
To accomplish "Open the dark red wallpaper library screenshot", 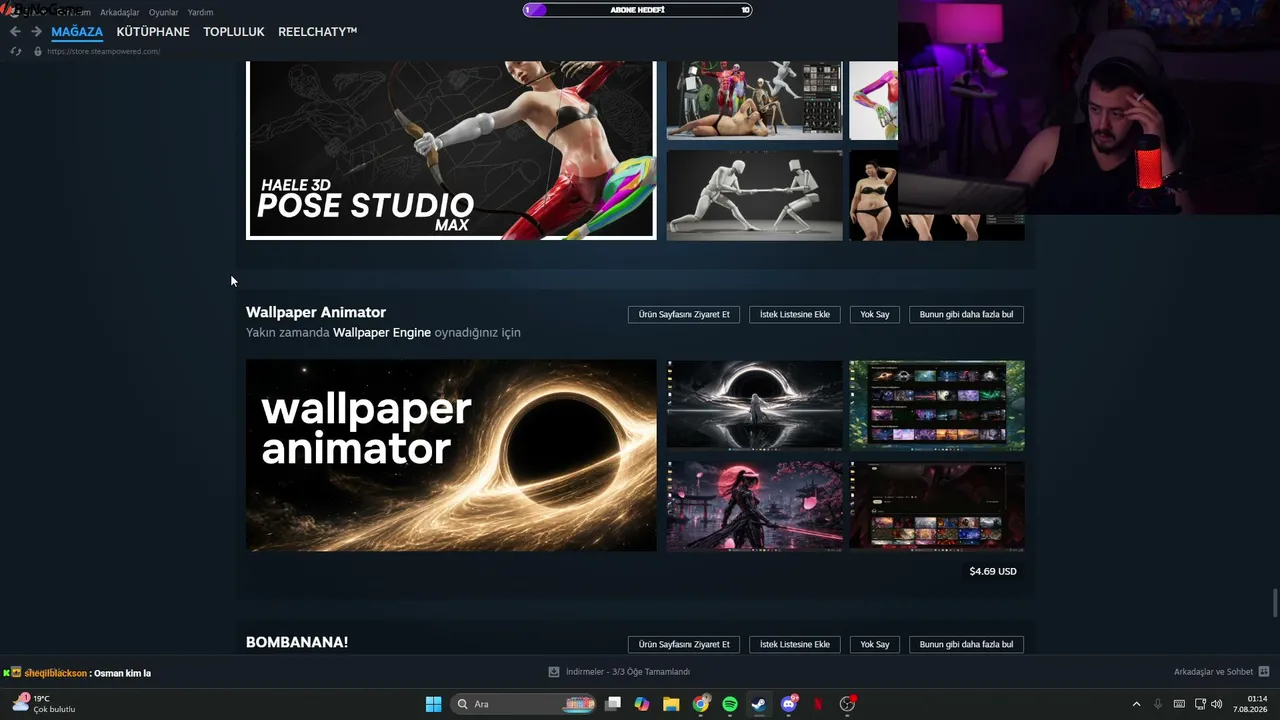I will point(937,506).
